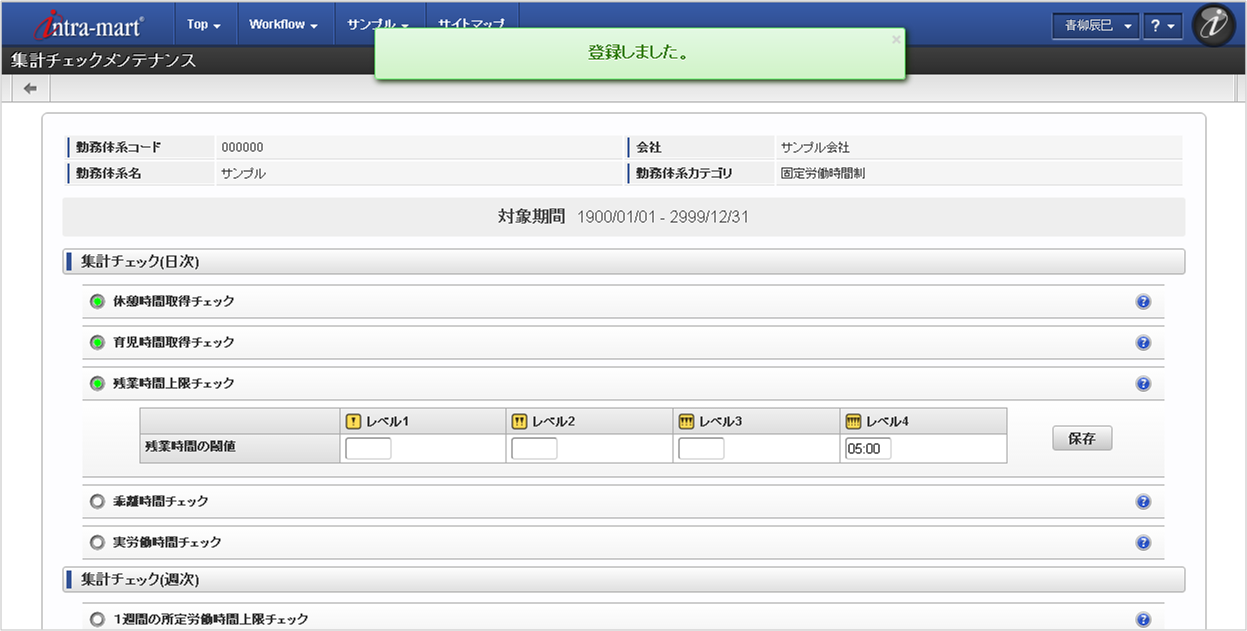Expand the 乖離時間チェック panel
This screenshot has width=1247, height=631.
pos(623,501)
